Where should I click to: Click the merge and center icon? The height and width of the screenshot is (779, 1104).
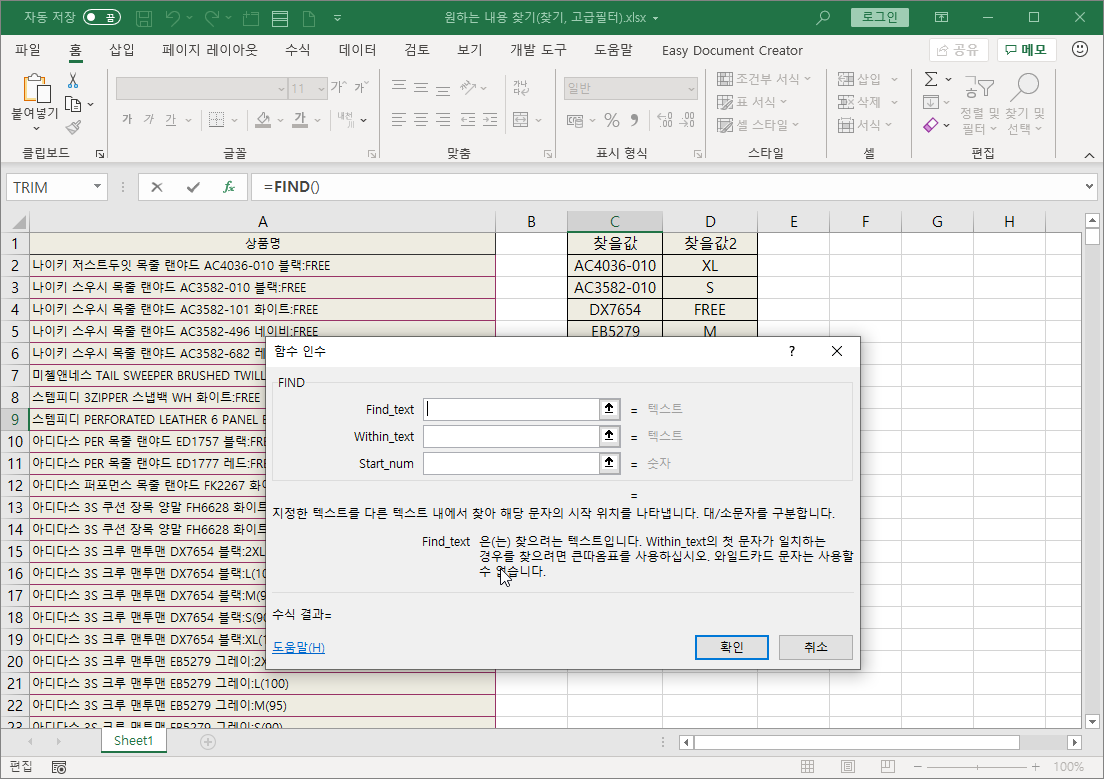point(521,120)
